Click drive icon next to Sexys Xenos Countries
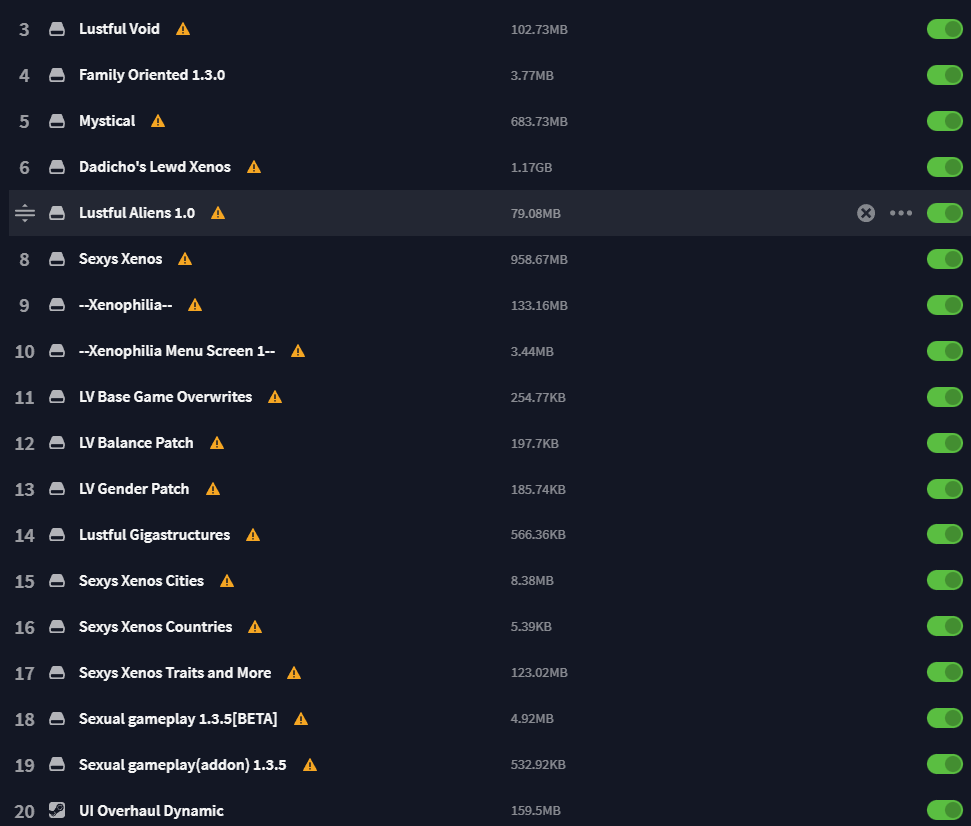Screen dimensions: 971x826 coord(57,627)
